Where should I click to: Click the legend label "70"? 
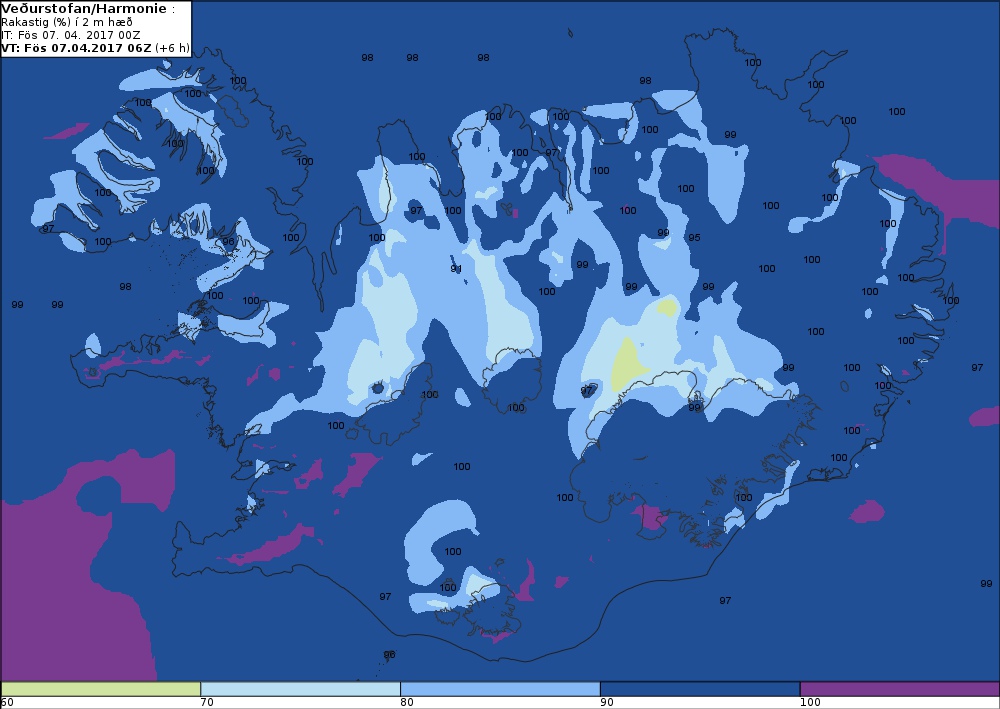[x=207, y=702]
